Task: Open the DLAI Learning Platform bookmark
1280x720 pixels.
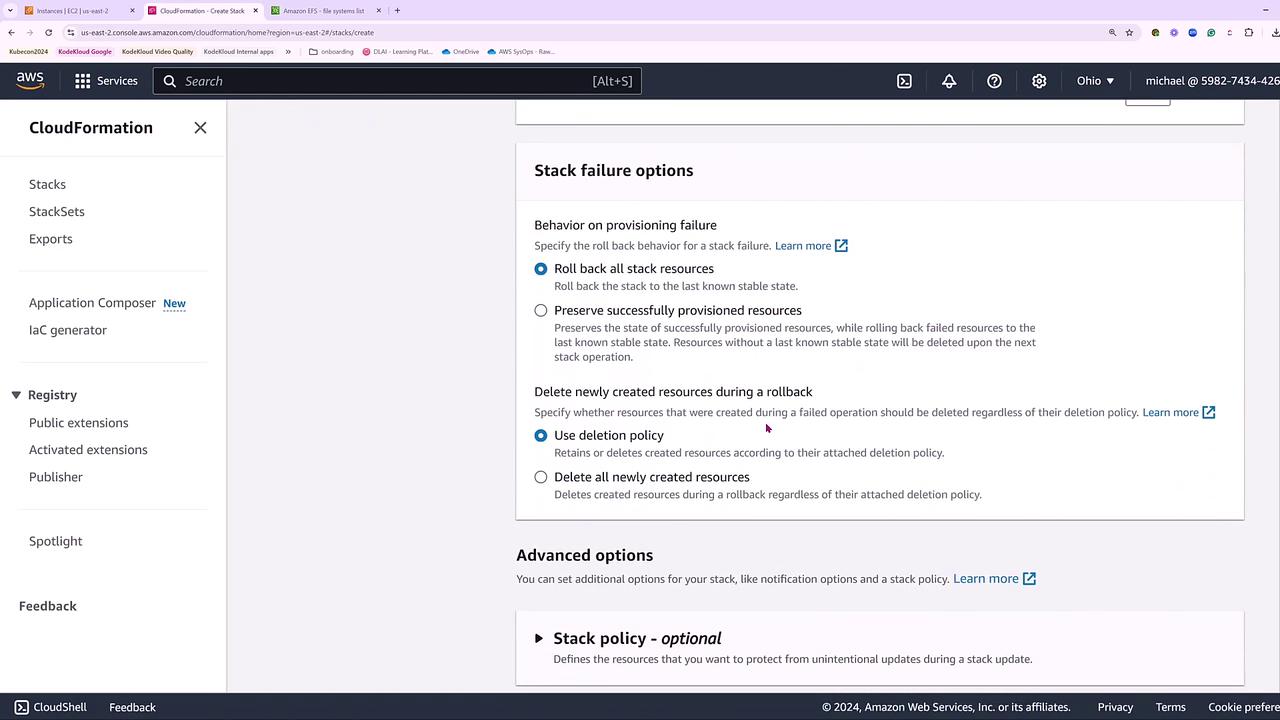Action: (398, 51)
